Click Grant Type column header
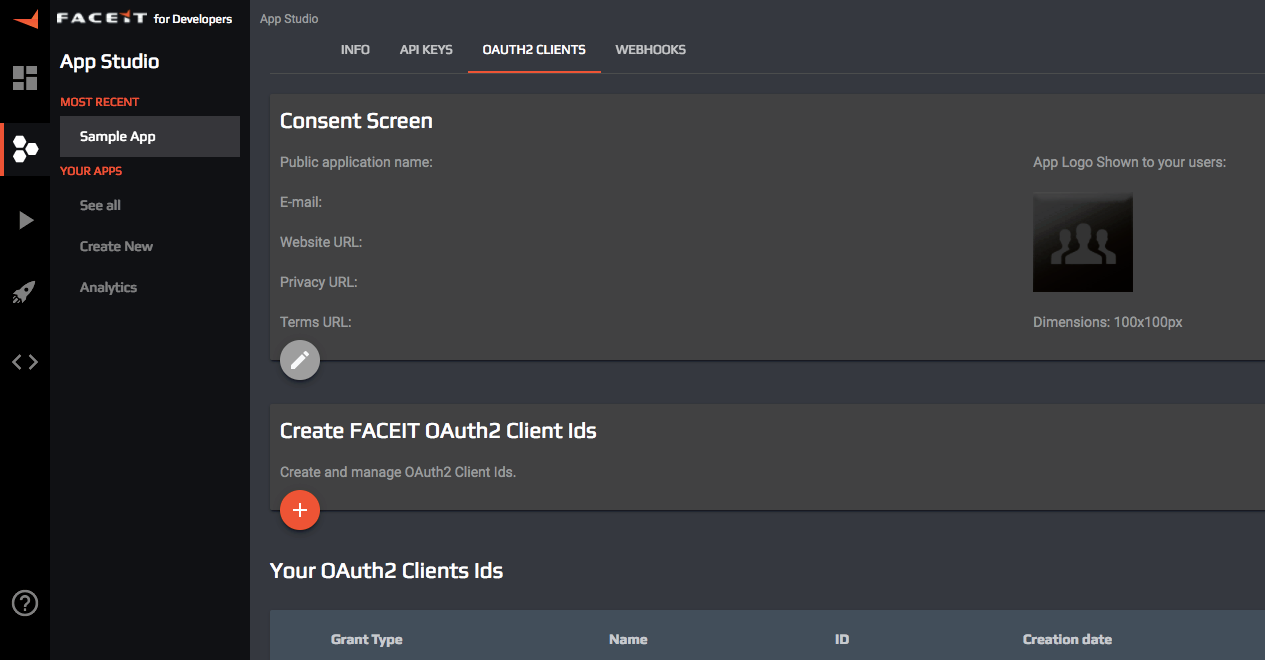1265x660 pixels. coord(367,639)
